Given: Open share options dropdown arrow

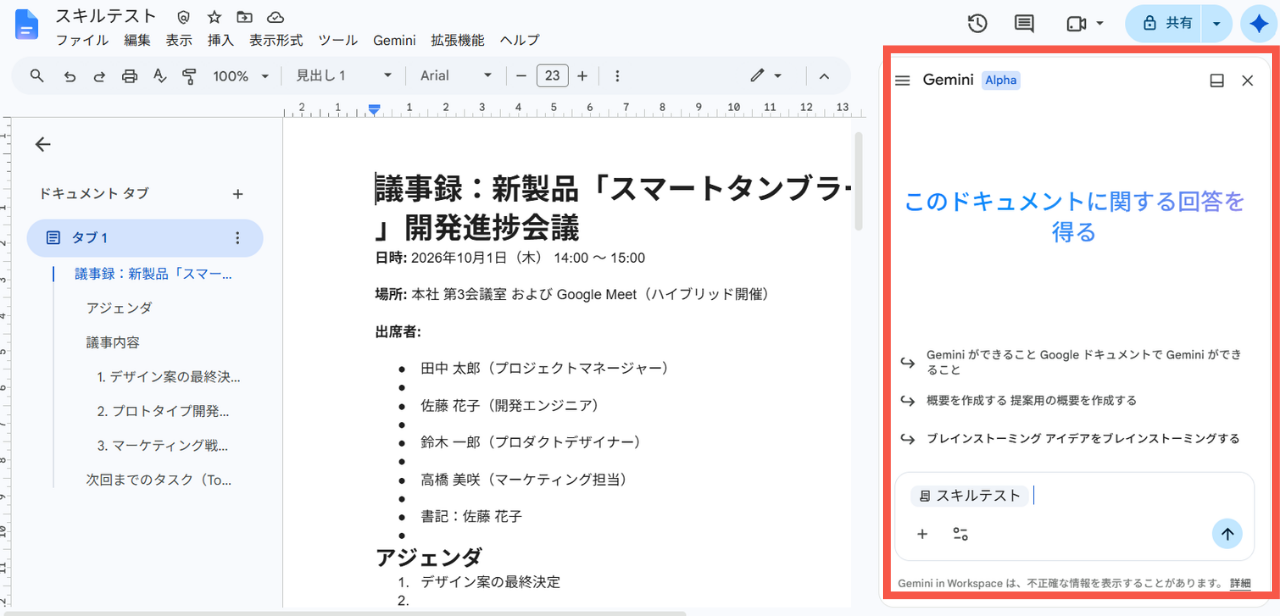Looking at the screenshot, I should click(1216, 23).
